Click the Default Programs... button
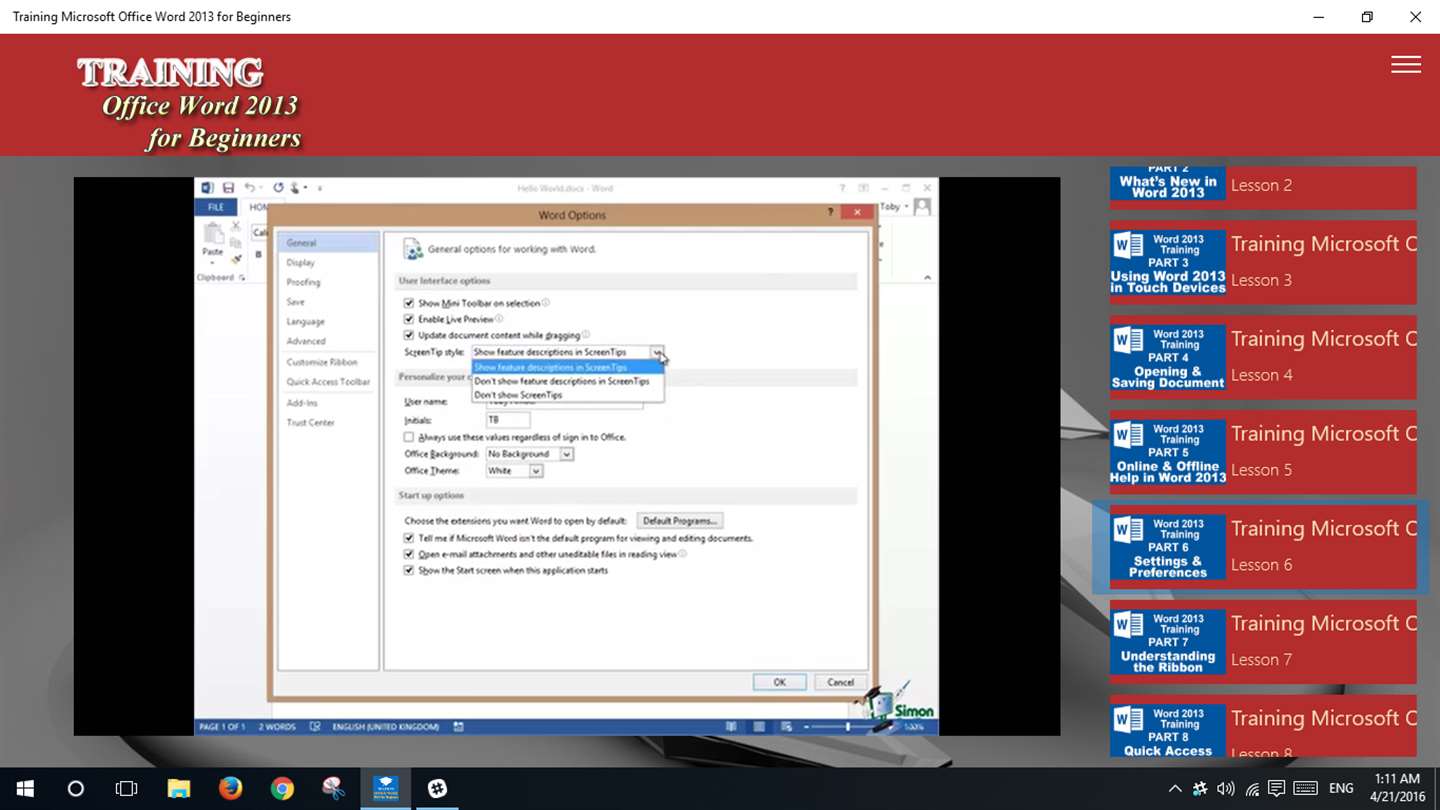 click(x=680, y=521)
